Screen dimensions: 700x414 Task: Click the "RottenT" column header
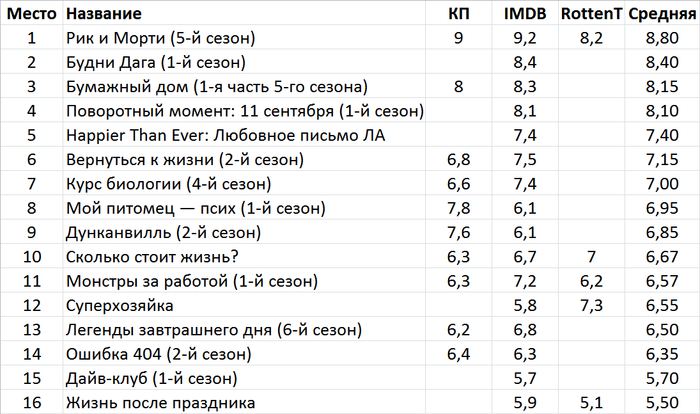click(591, 15)
